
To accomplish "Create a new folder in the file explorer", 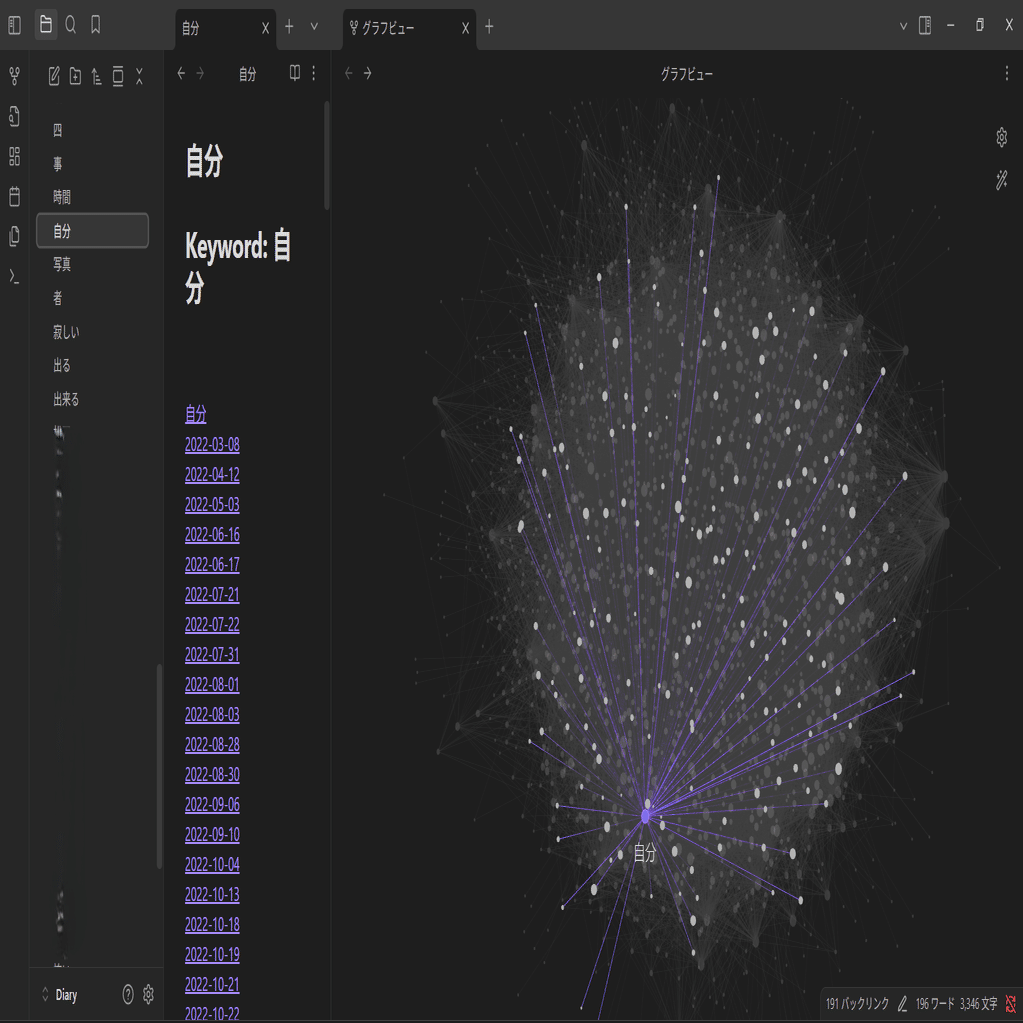I will coord(75,76).
